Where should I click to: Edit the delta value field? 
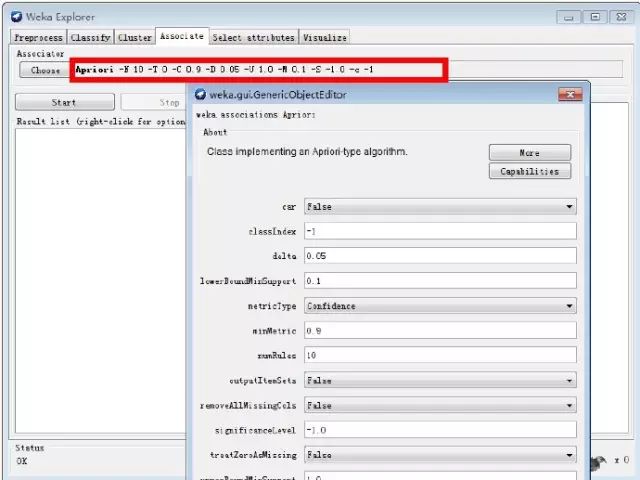440,256
